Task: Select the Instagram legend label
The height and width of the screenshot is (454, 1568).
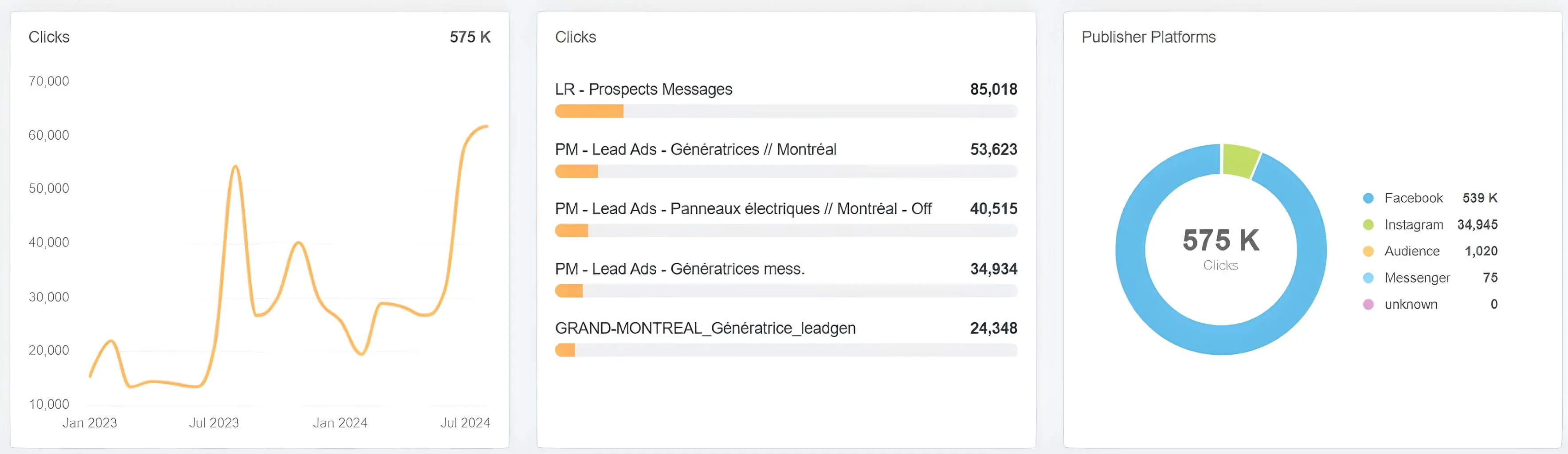Action: [1413, 225]
